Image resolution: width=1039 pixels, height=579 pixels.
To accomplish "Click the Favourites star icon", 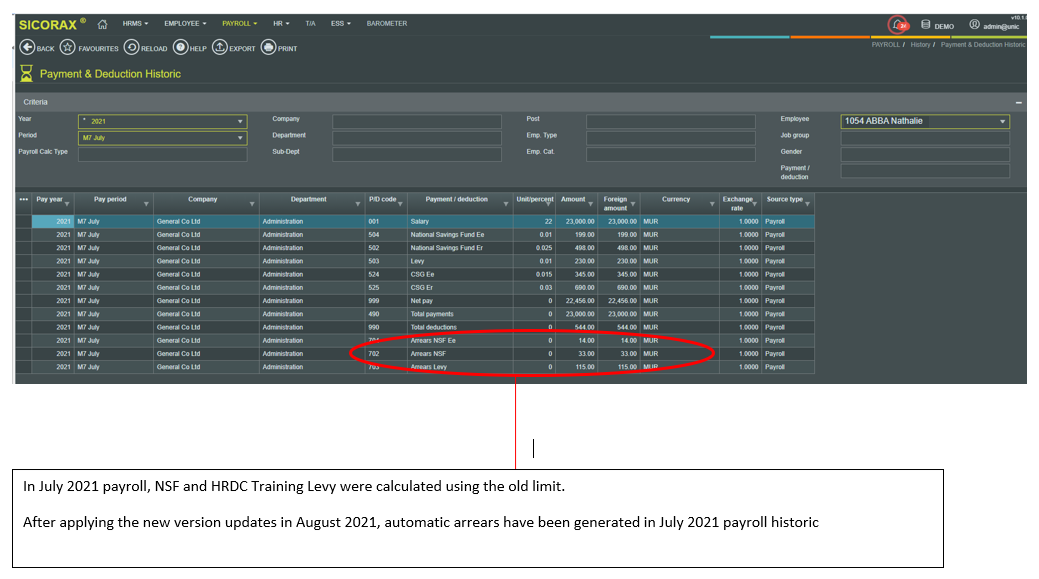I will pos(68,47).
